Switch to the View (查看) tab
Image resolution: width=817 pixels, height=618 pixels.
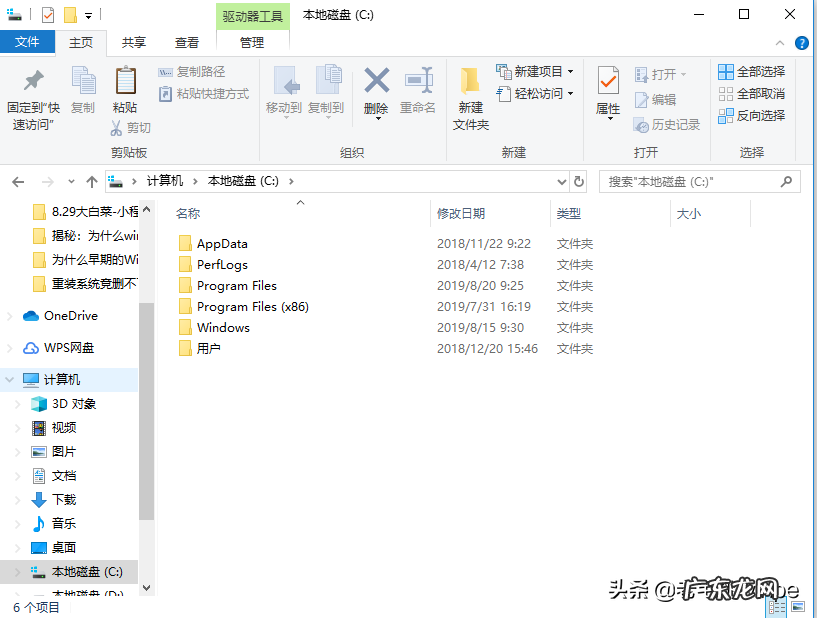click(187, 43)
